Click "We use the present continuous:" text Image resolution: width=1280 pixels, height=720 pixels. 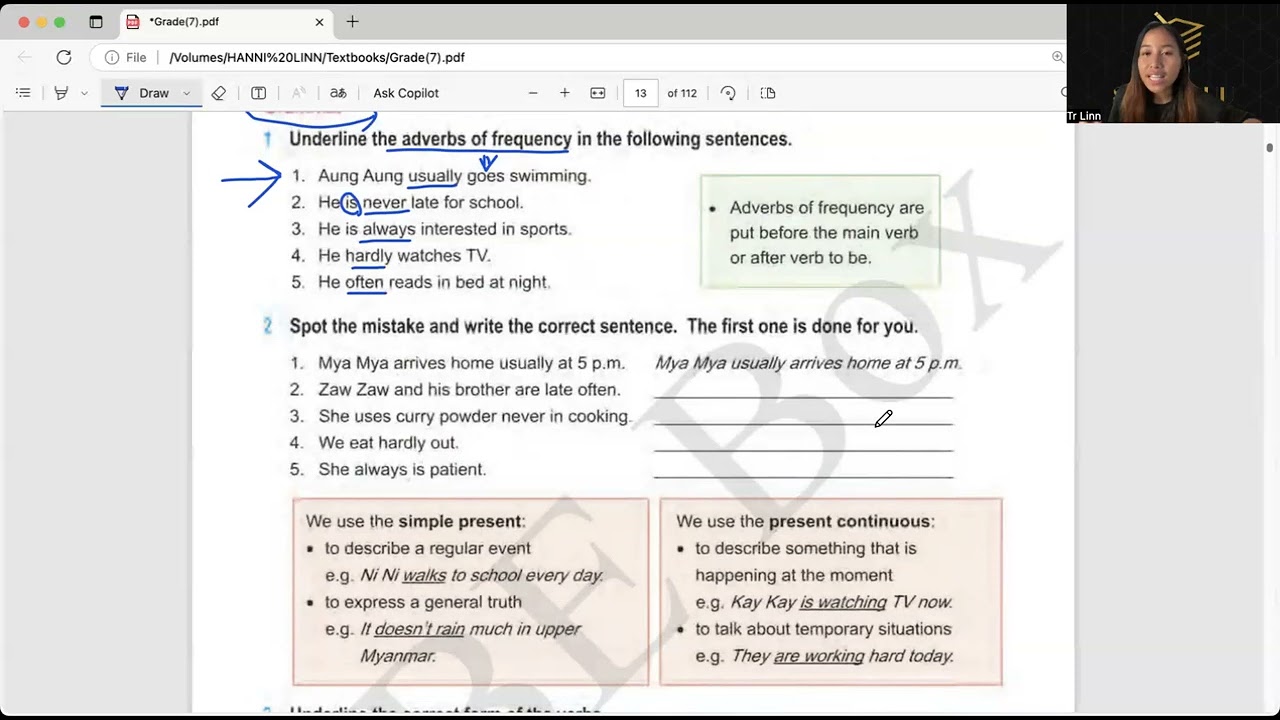coord(805,521)
